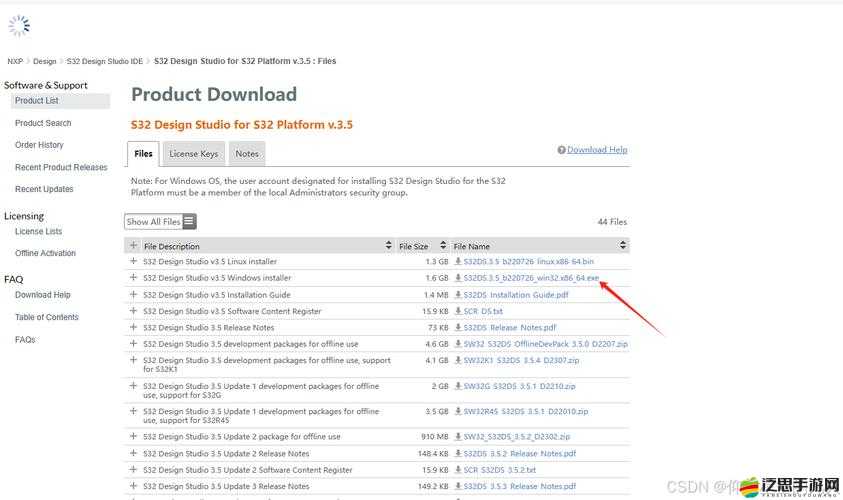Expand the S32 Design Studio v3.5 Linux installer row
Image resolution: width=843 pixels, height=500 pixels.
[x=133, y=261]
